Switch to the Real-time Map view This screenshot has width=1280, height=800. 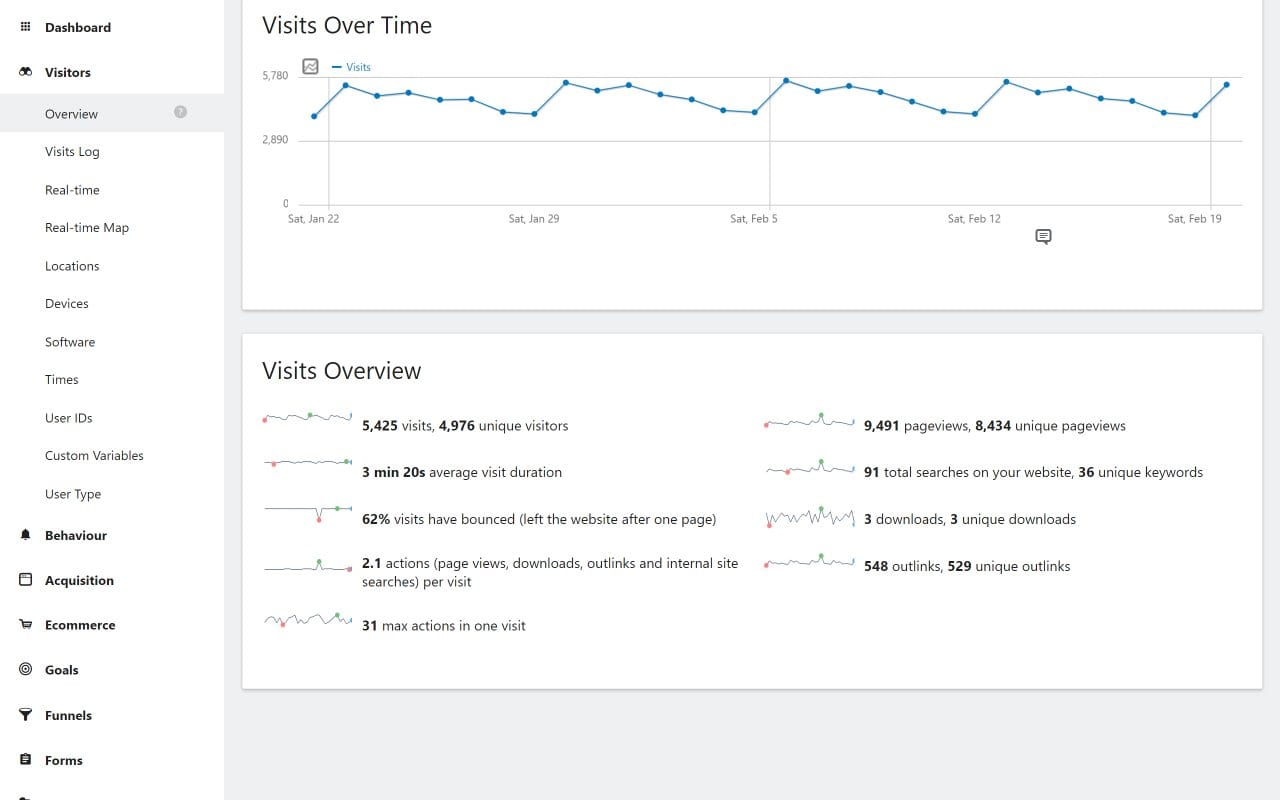tap(87, 227)
